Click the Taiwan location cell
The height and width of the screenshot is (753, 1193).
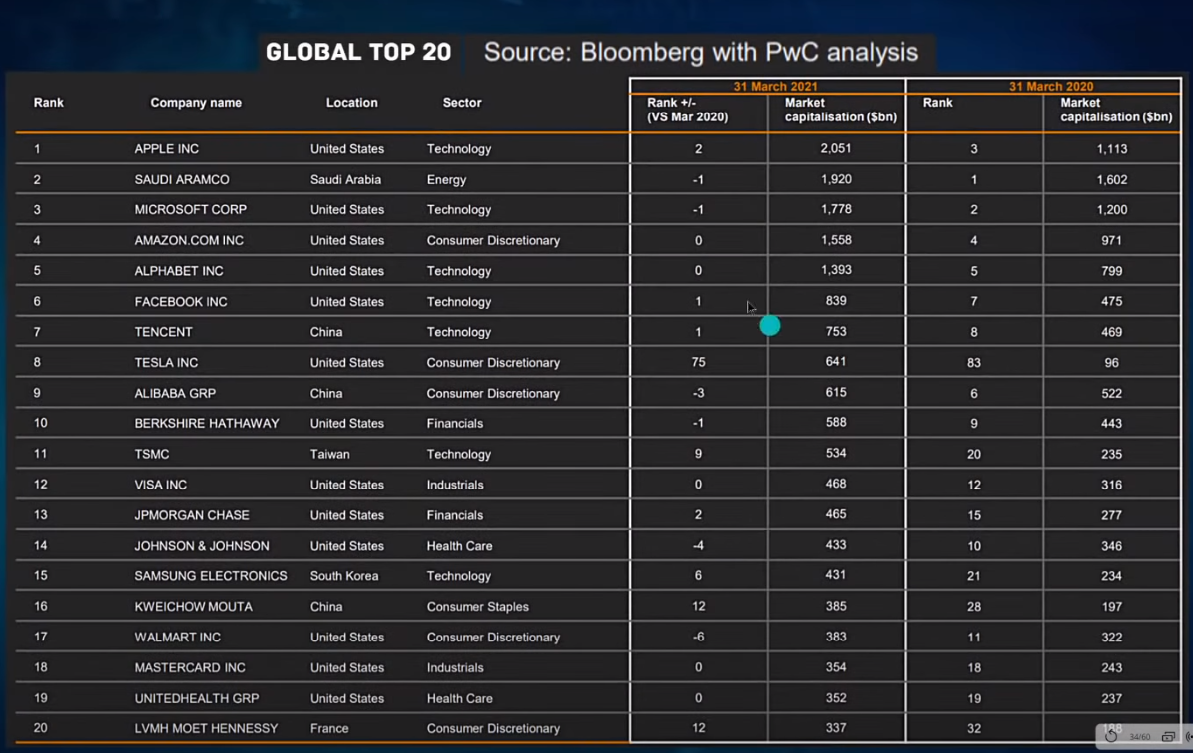(329, 454)
